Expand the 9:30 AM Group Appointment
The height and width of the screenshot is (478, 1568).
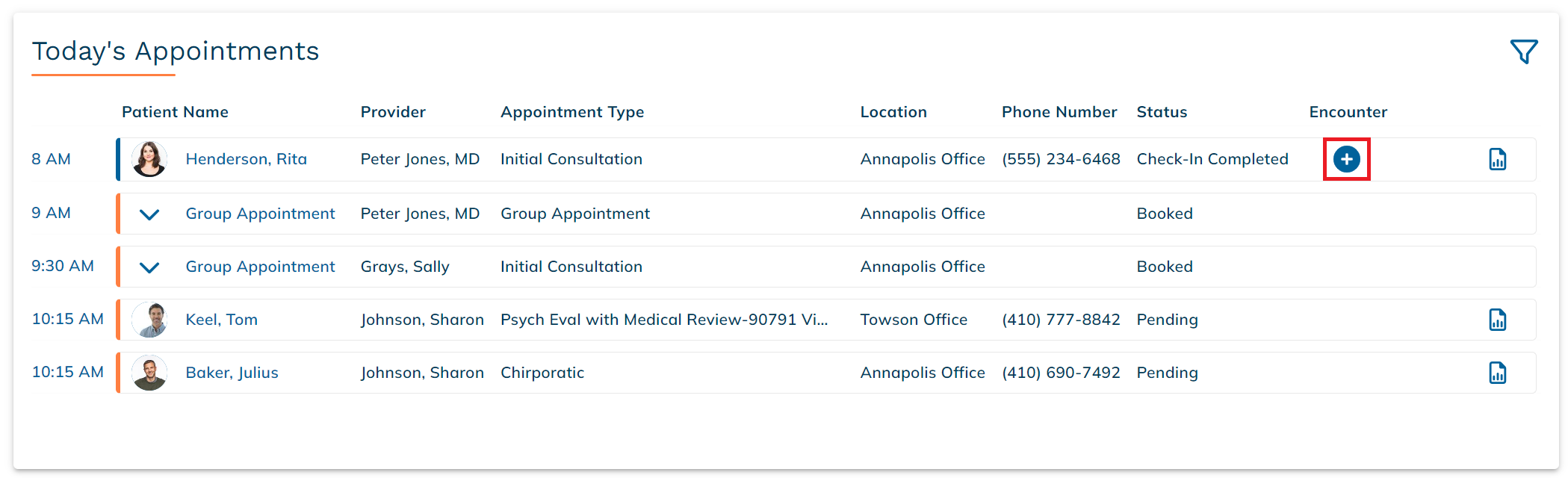tap(149, 267)
